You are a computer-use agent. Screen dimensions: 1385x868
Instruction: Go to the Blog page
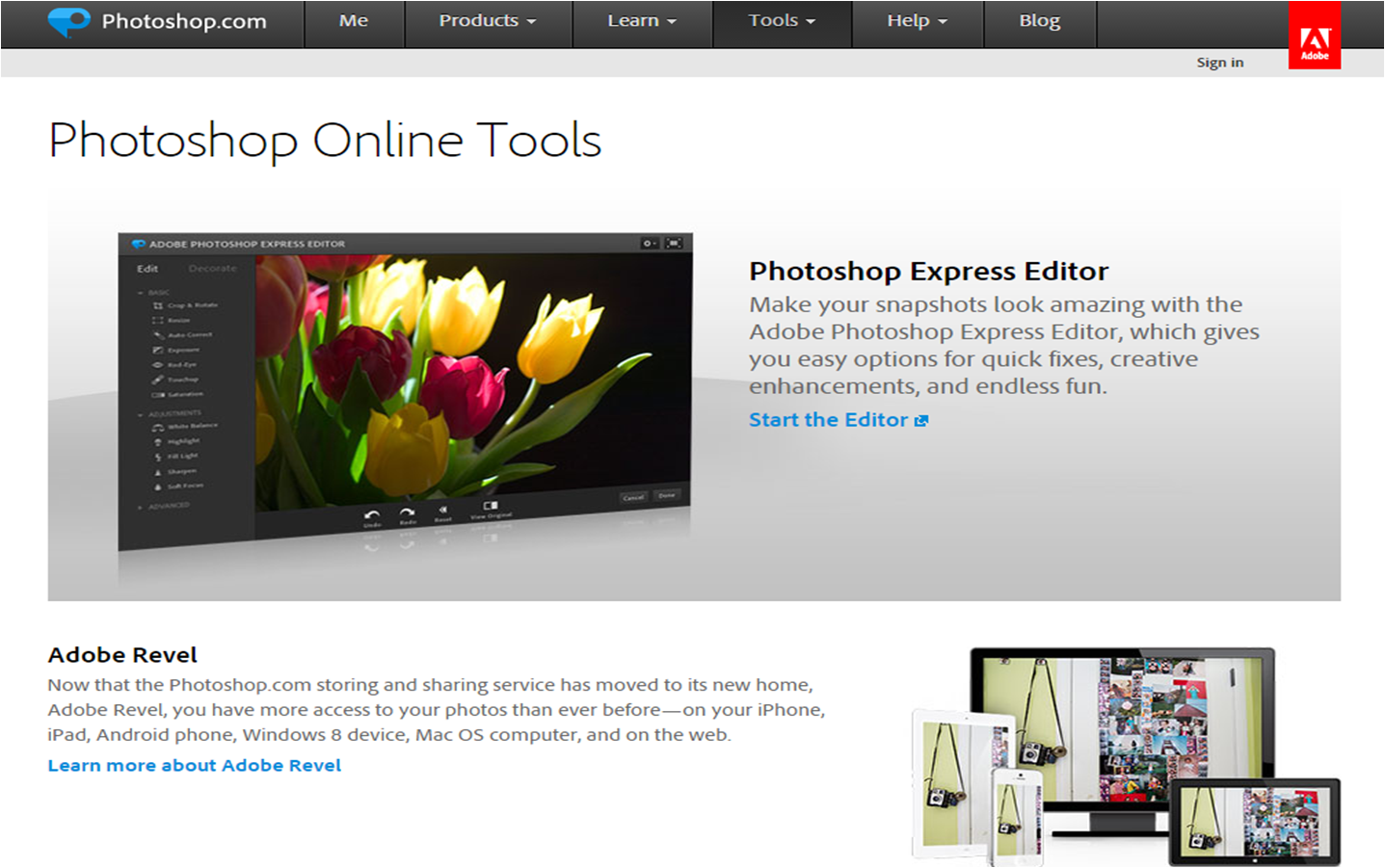1040,21
